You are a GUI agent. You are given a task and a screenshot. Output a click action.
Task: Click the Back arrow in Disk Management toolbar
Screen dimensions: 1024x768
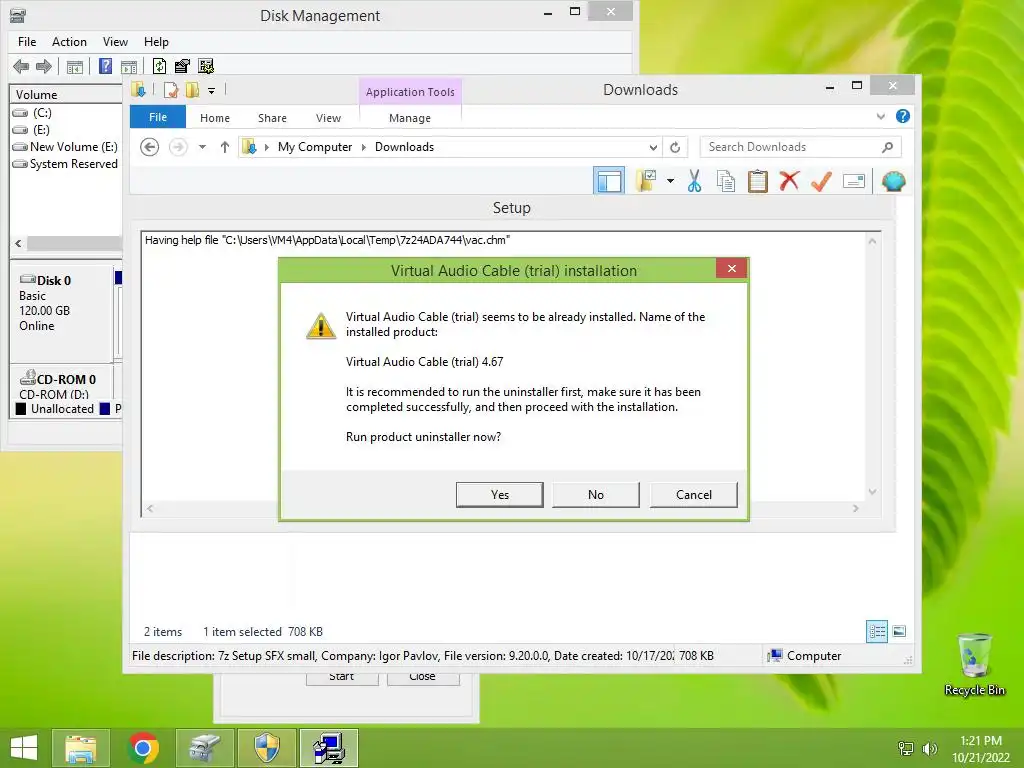[21, 66]
